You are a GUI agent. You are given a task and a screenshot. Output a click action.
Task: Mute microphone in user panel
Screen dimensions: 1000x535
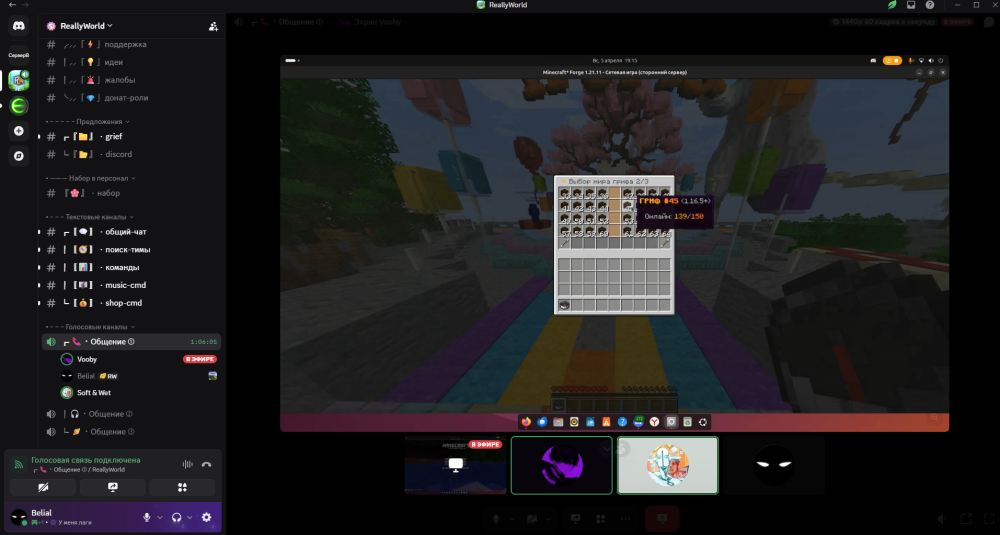click(x=147, y=517)
